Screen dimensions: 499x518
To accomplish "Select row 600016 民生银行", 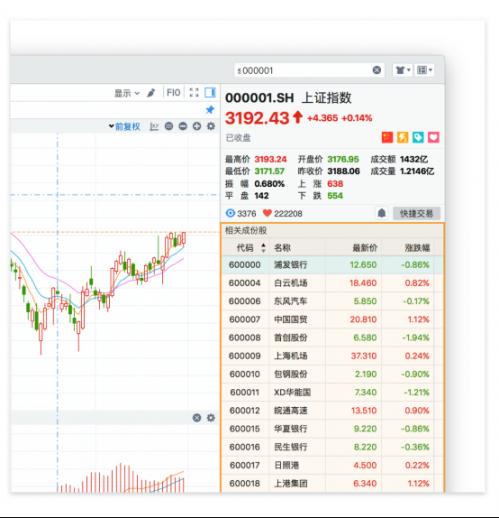I will click(x=332, y=447).
